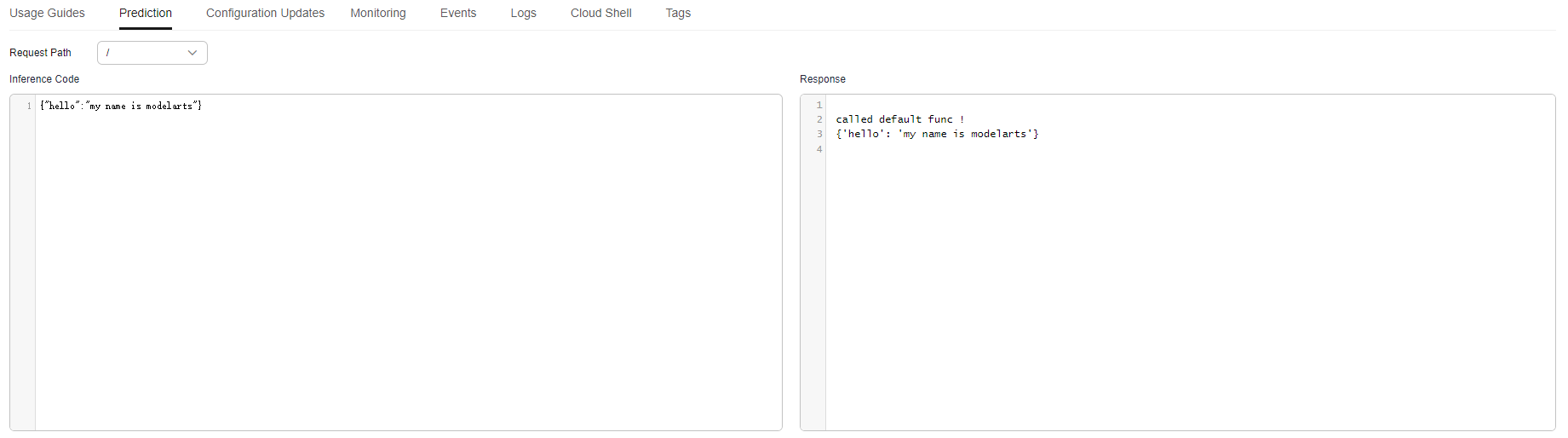
Task: Click line number 1 in Inference Code gutter
Action: pos(29,106)
